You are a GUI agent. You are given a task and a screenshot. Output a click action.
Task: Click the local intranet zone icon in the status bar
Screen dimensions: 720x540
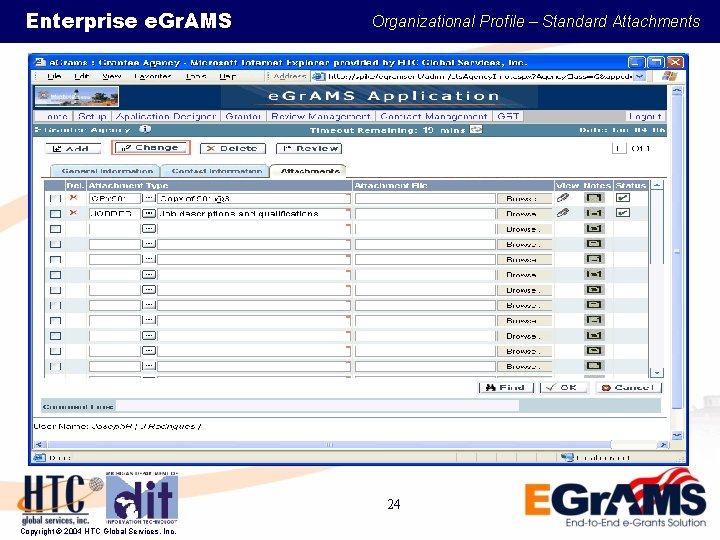(x=567, y=457)
